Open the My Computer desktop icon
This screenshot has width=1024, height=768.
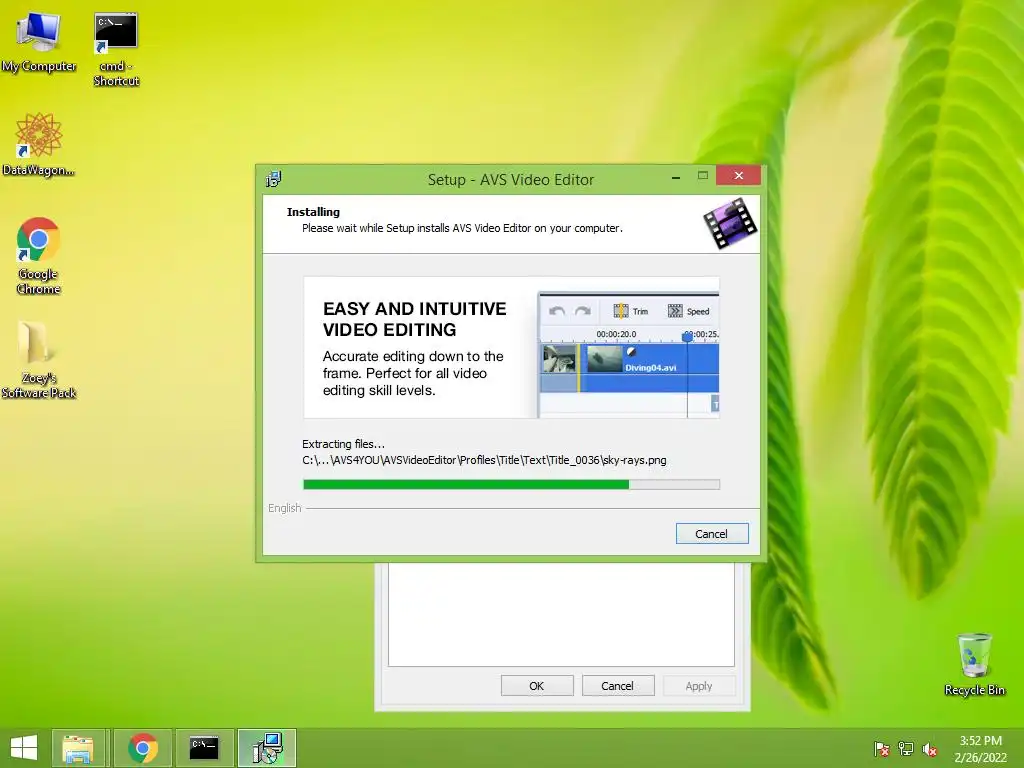point(39,42)
